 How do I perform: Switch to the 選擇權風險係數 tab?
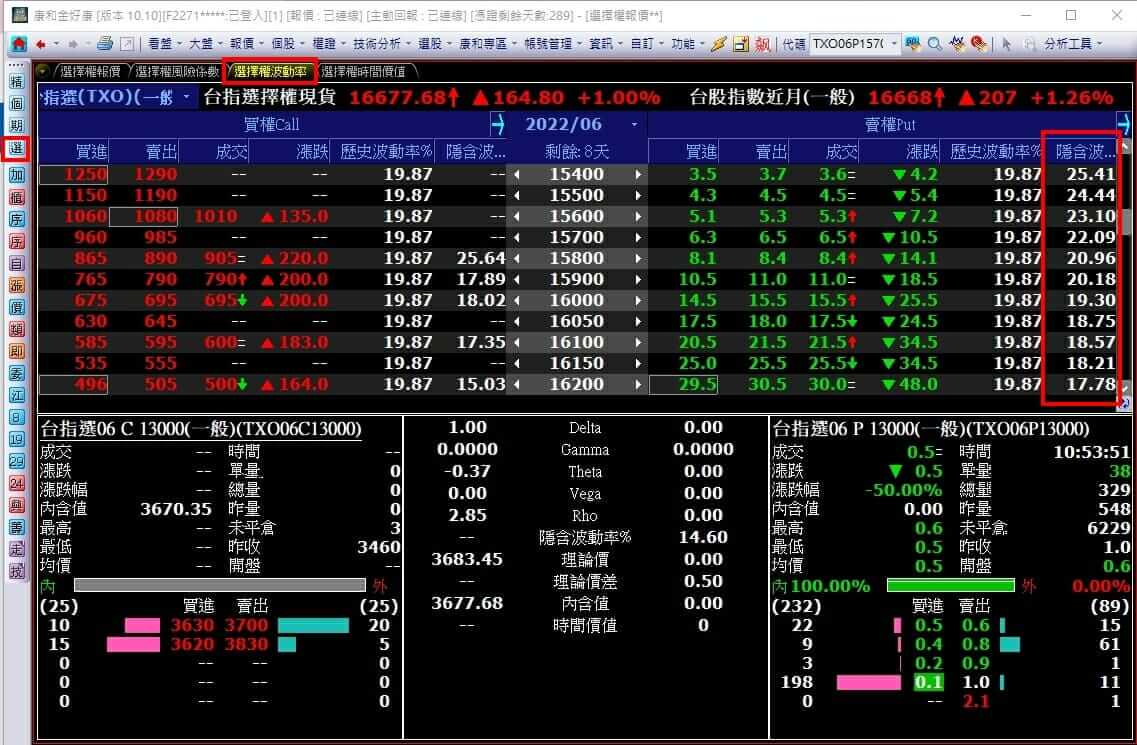[x=176, y=71]
